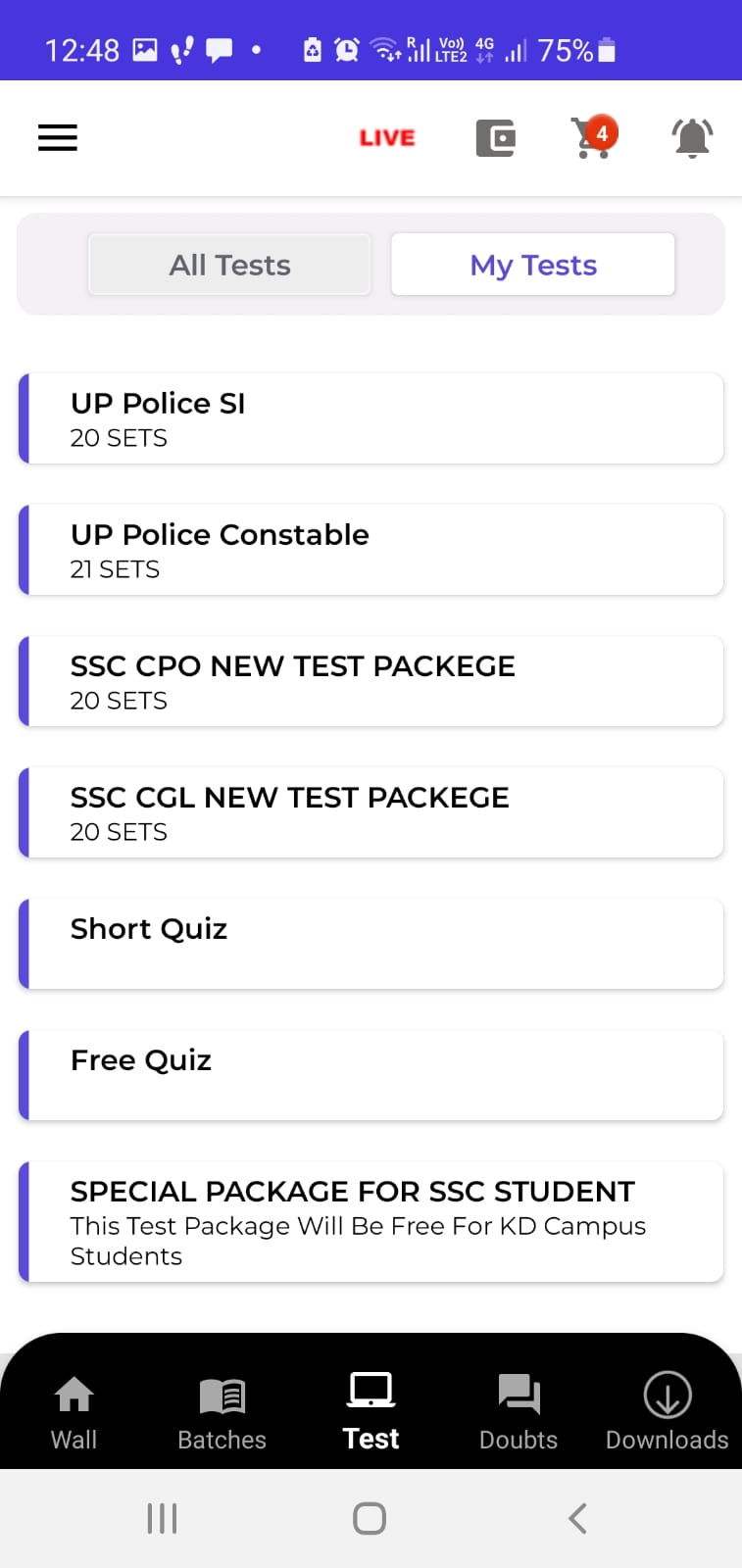Open the Free Quiz item
742x1568 pixels.
pyautogui.click(x=371, y=1075)
